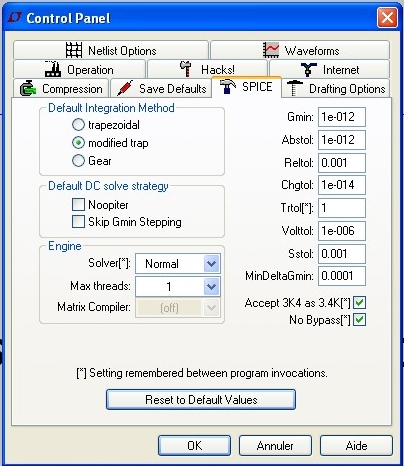Viewport: 404px width, 466px height.
Task: Click the LTspice logo in title bar
Action: [x=15, y=17]
